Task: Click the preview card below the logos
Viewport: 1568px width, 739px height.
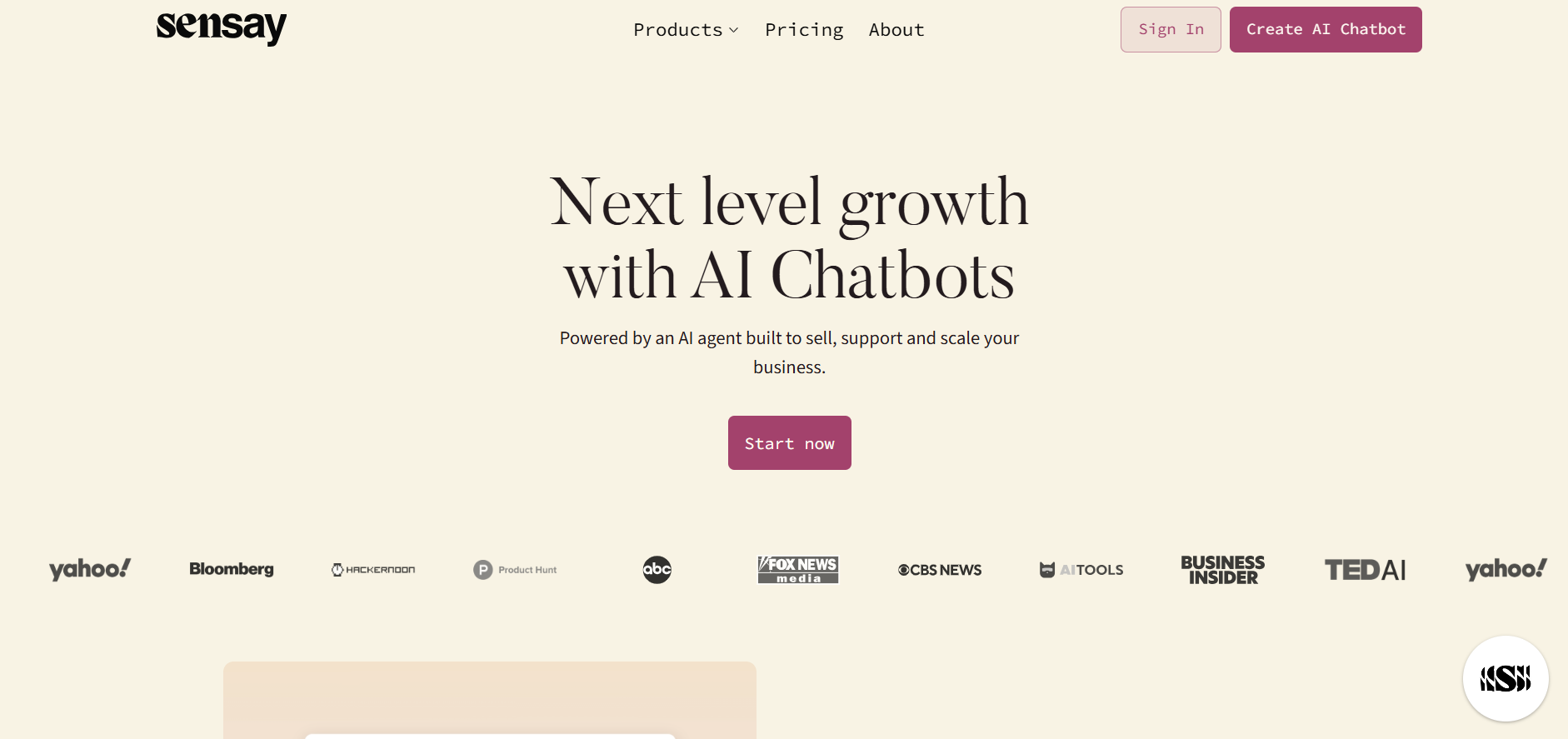Action: click(490, 700)
